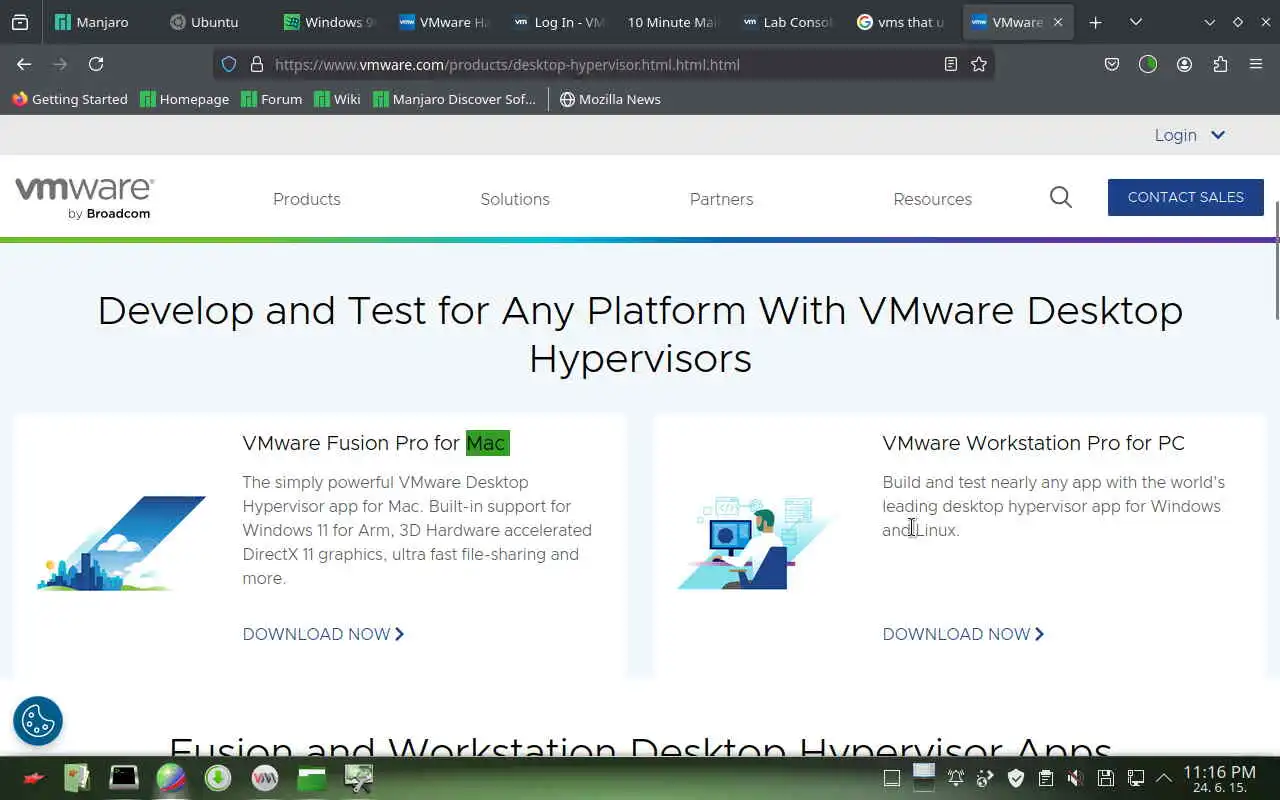Open the Mozilla News bookmark
Screen dimensions: 1280x800
[x=610, y=99]
